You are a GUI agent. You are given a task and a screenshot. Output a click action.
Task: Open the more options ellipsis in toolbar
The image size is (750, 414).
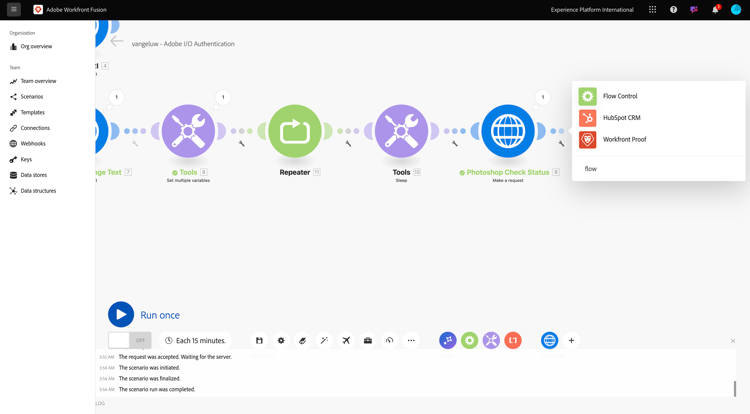[411, 340]
